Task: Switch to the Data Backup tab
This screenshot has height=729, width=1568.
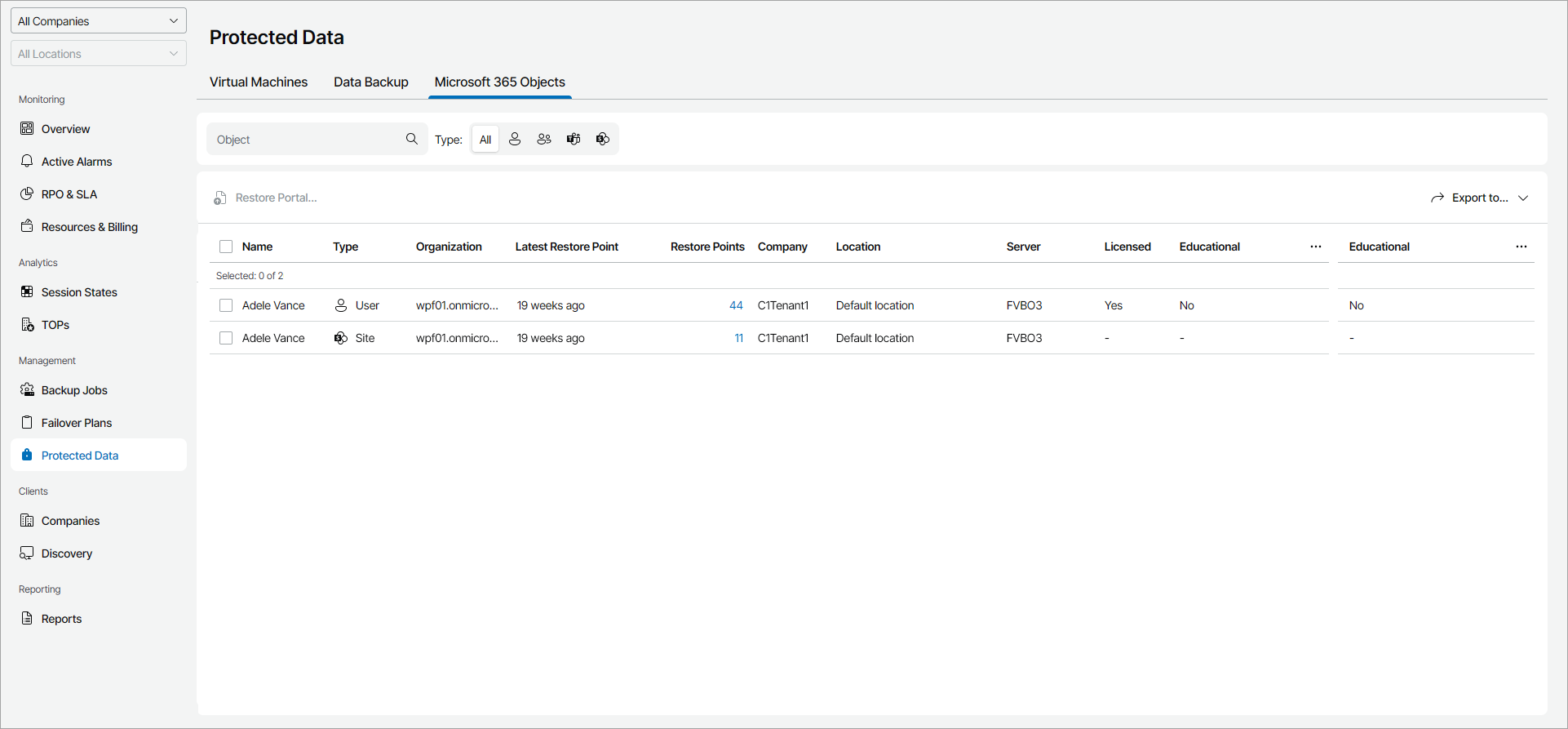Action: click(371, 82)
